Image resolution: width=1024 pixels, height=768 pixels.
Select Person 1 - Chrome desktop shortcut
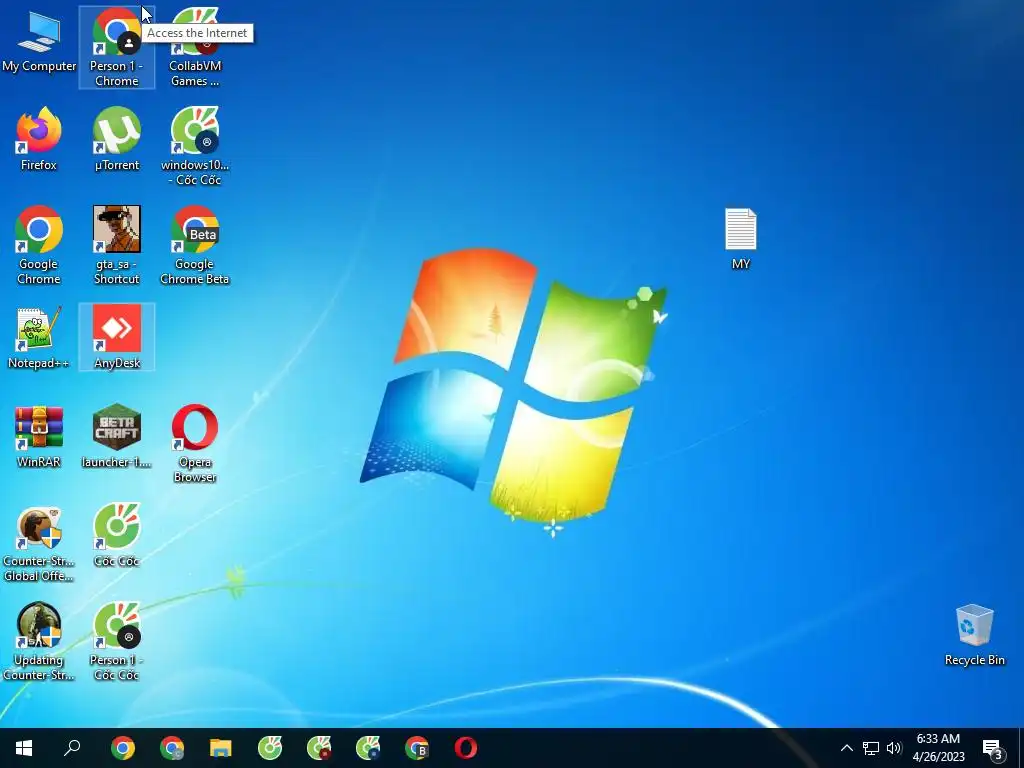coord(116,48)
